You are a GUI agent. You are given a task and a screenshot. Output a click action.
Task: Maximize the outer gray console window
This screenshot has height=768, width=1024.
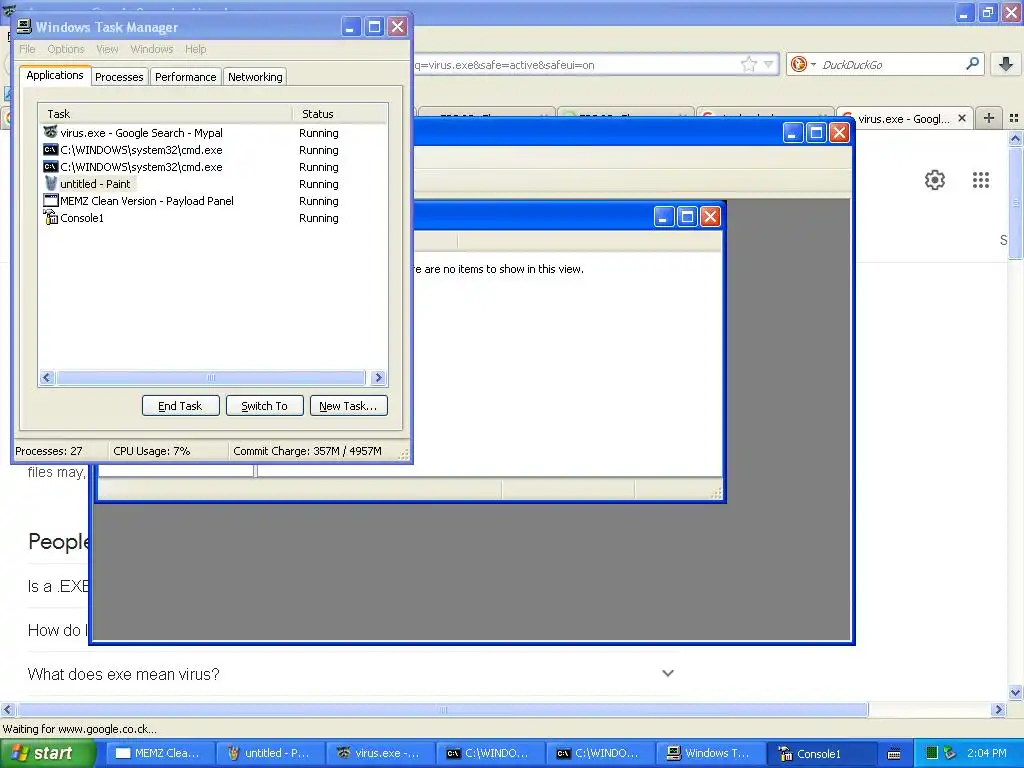coord(816,133)
